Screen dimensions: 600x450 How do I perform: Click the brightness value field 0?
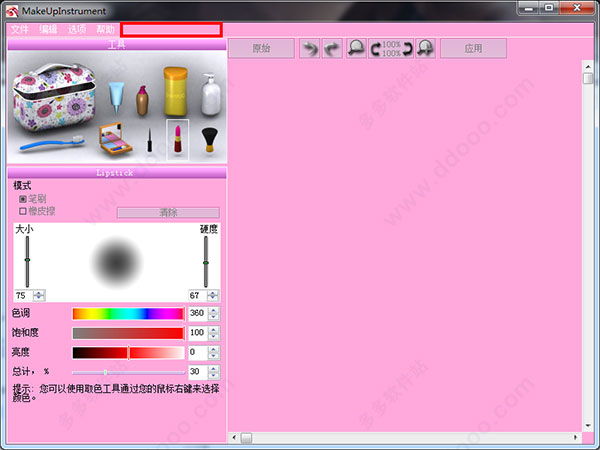pyautogui.click(x=198, y=352)
